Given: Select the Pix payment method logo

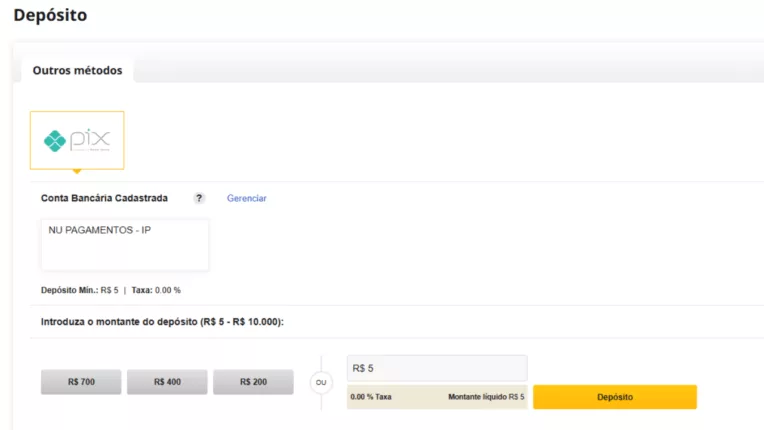Looking at the screenshot, I should (x=77, y=140).
